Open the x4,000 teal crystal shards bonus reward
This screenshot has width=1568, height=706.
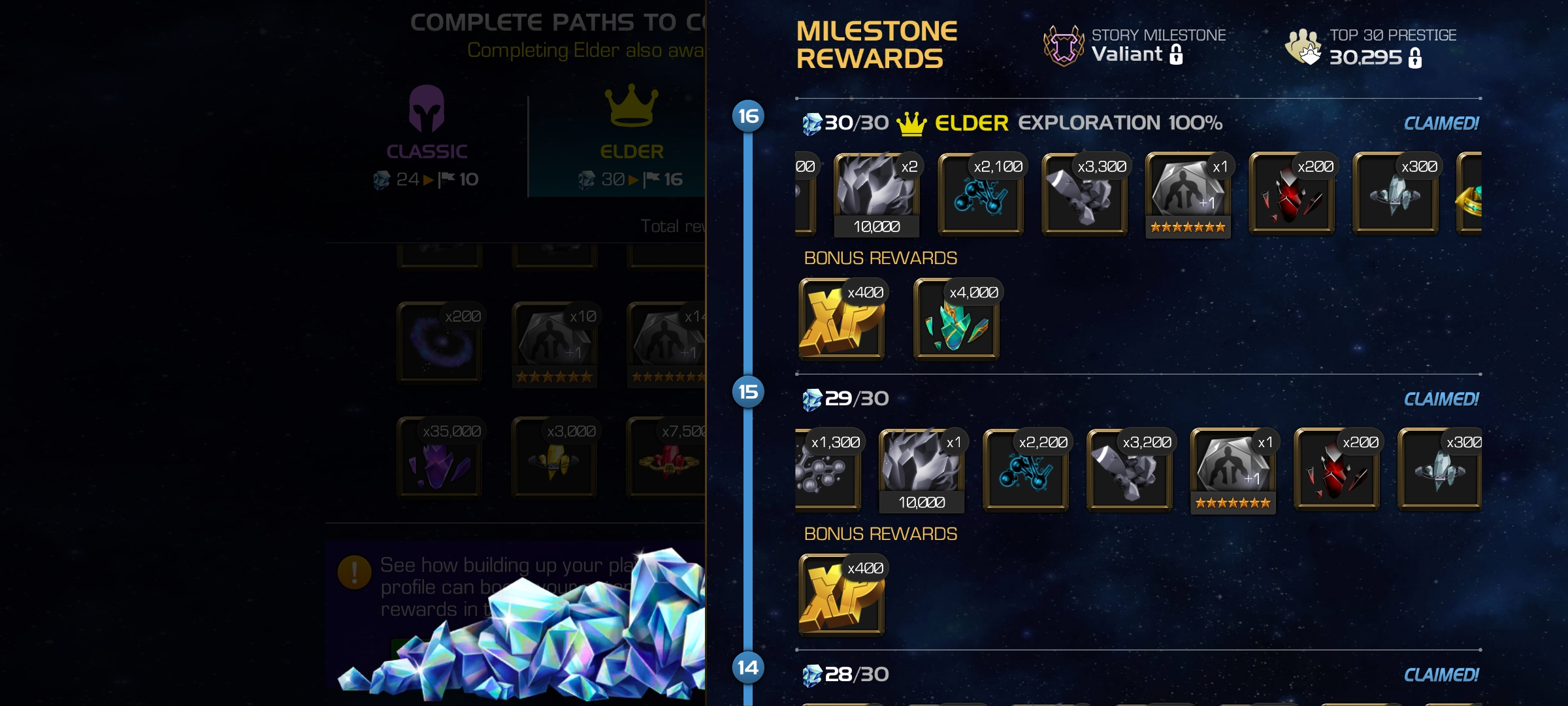[956, 320]
